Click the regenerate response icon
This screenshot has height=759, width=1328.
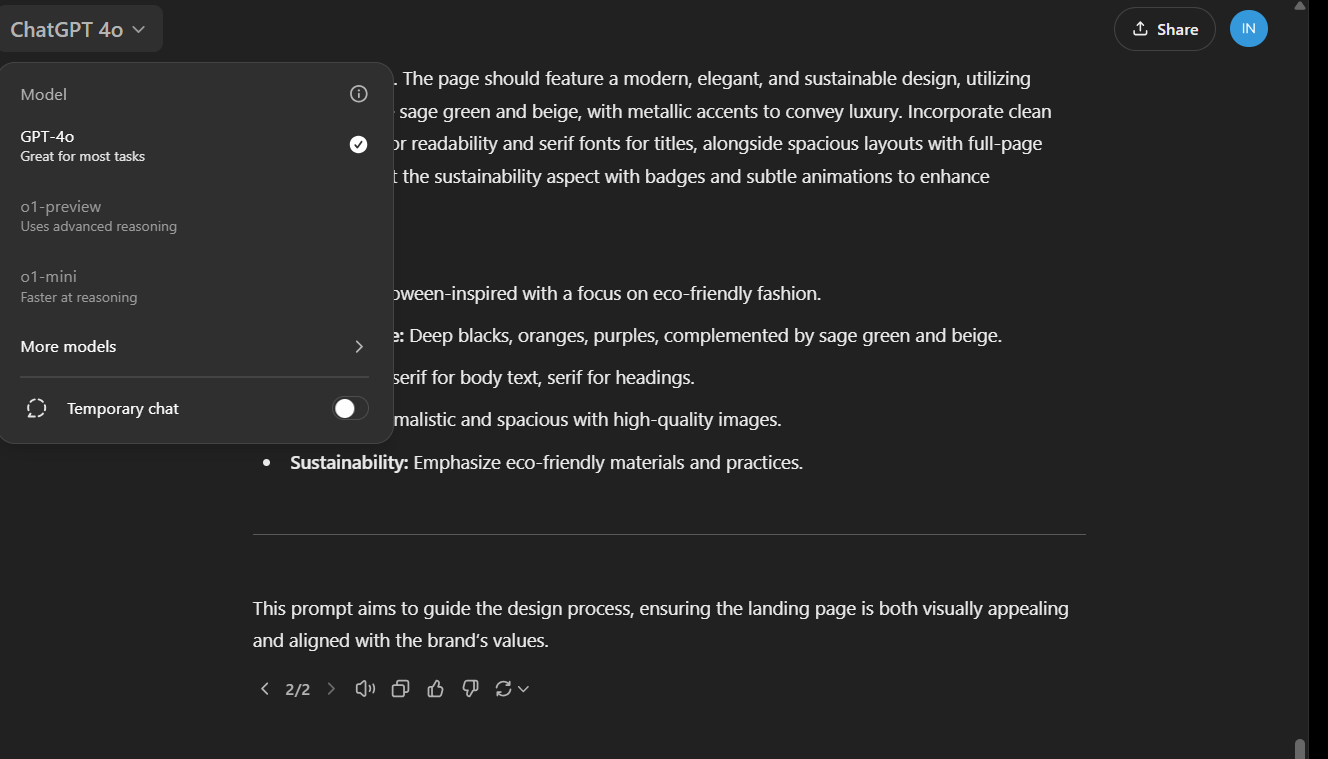503,688
